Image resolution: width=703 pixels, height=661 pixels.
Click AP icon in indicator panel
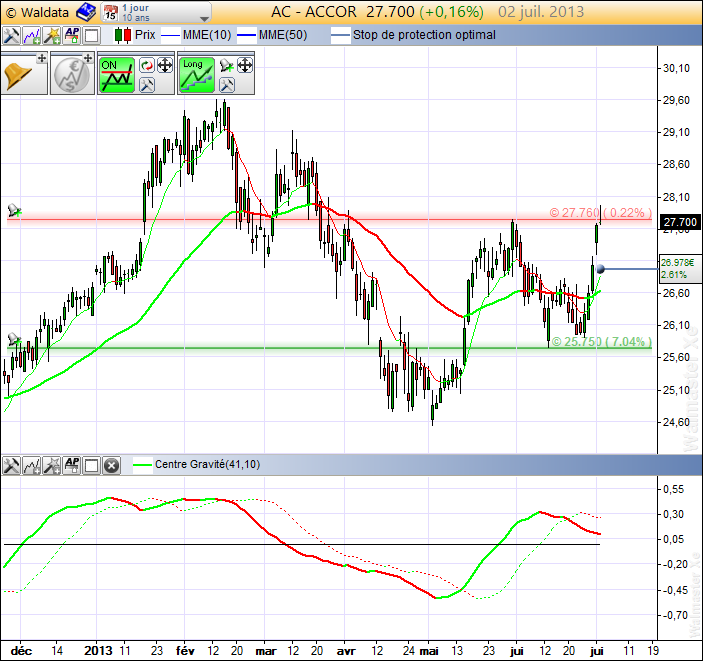[x=72, y=465]
